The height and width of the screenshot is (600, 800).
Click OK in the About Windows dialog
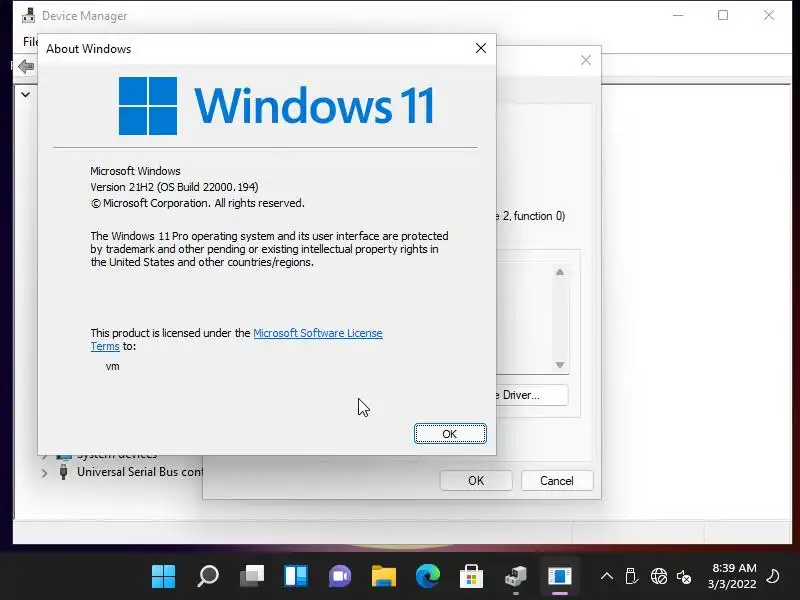tap(450, 434)
